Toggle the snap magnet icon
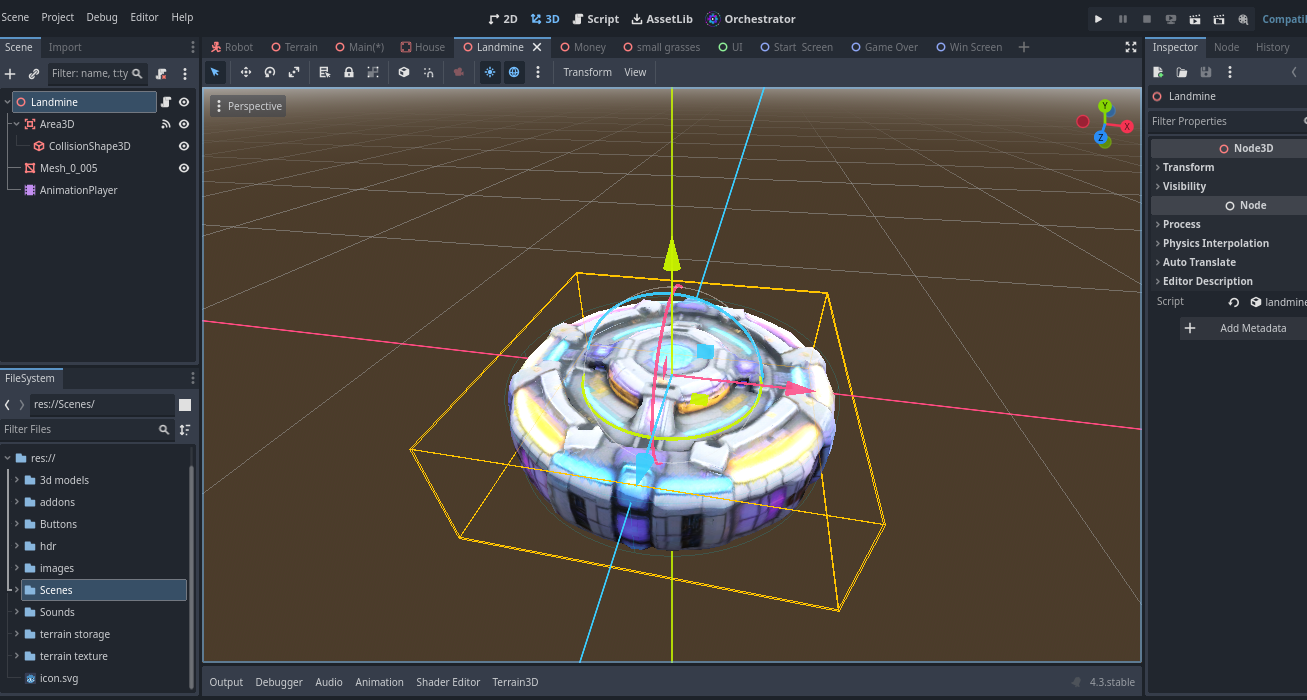Image resolution: width=1307 pixels, height=700 pixels. (428, 72)
